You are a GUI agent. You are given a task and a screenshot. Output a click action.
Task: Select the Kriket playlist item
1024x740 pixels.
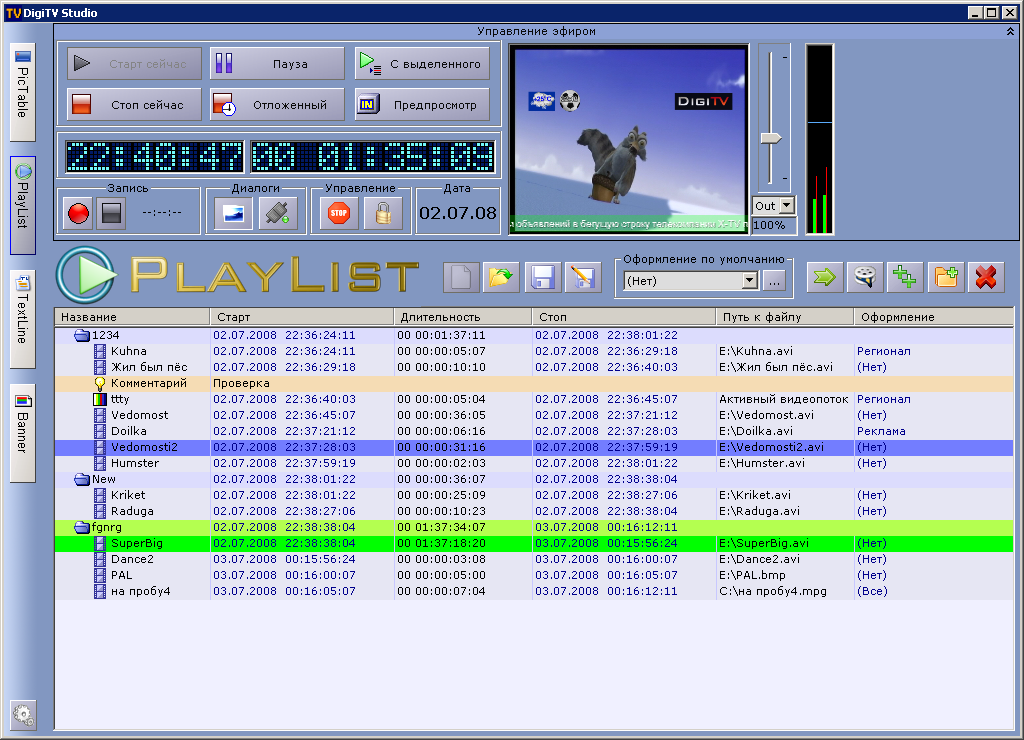coord(534,495)
